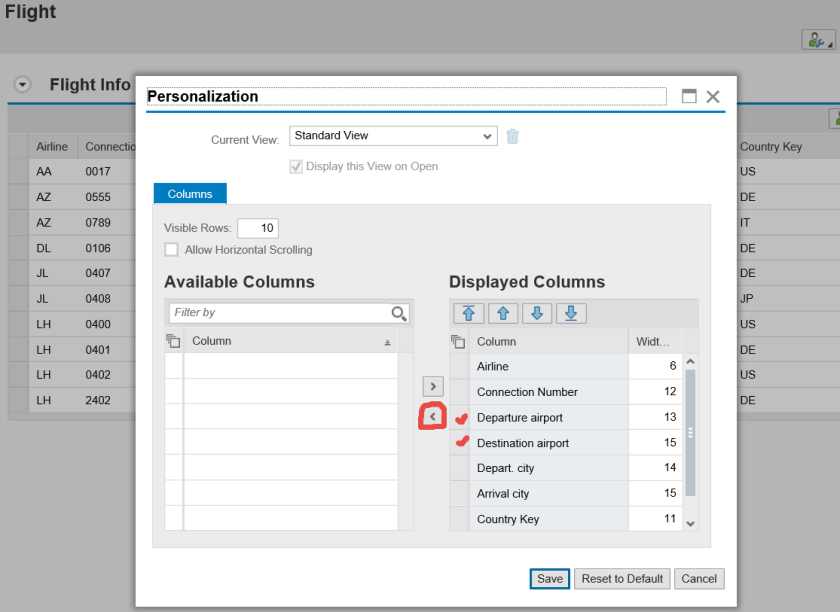Image resolution: width=840 pixels, height=612 pixels.
Task: Click the delete view trash icon
Action: [512, 137]
